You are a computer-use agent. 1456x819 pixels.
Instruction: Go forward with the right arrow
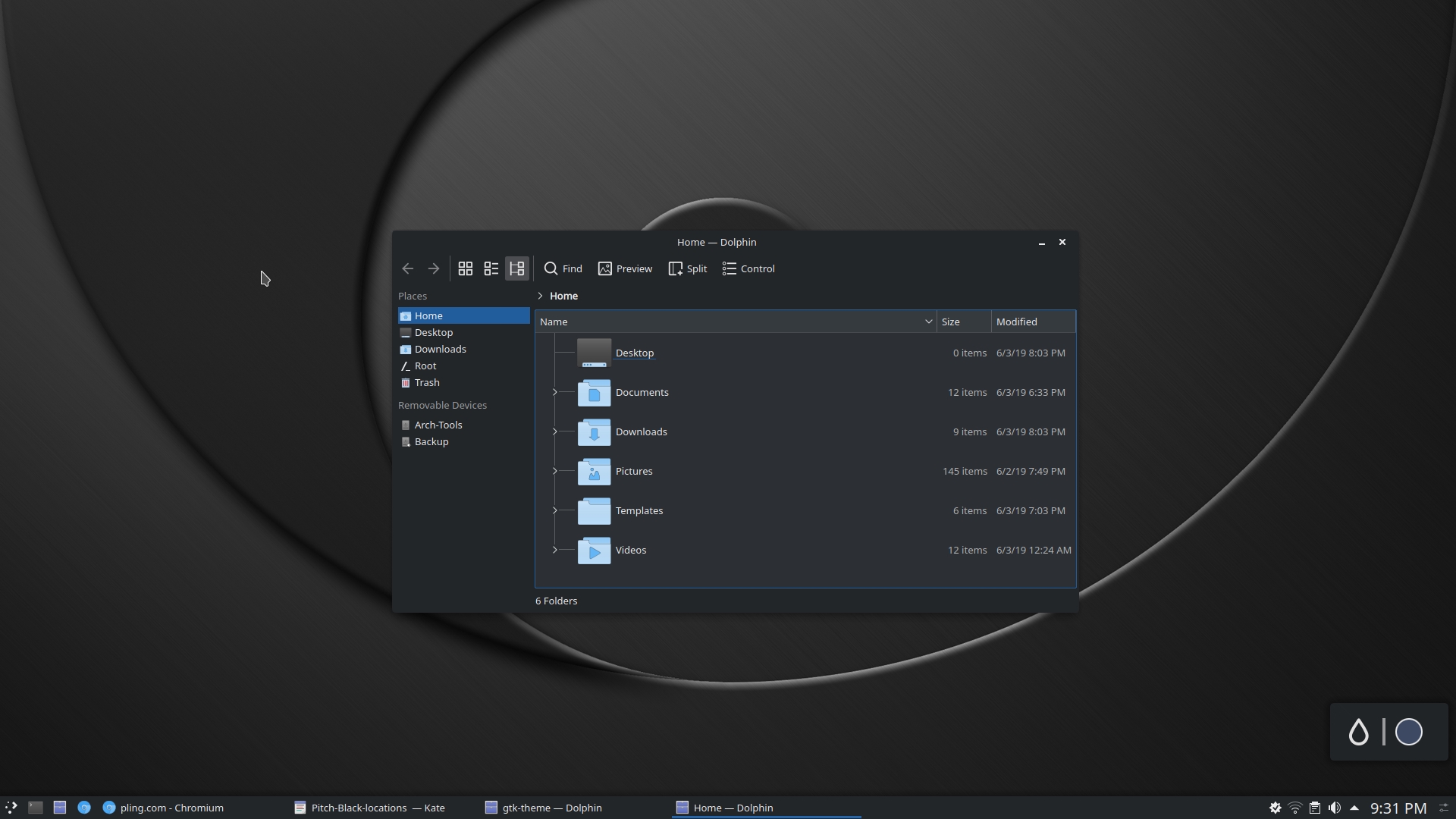pos(434,268)
